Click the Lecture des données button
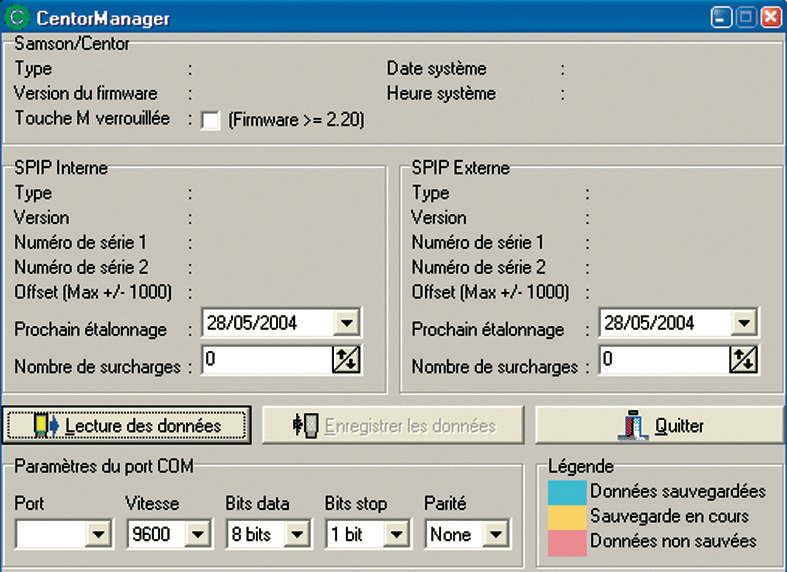The width and height of the screenshot is (787, 572). 127,425
